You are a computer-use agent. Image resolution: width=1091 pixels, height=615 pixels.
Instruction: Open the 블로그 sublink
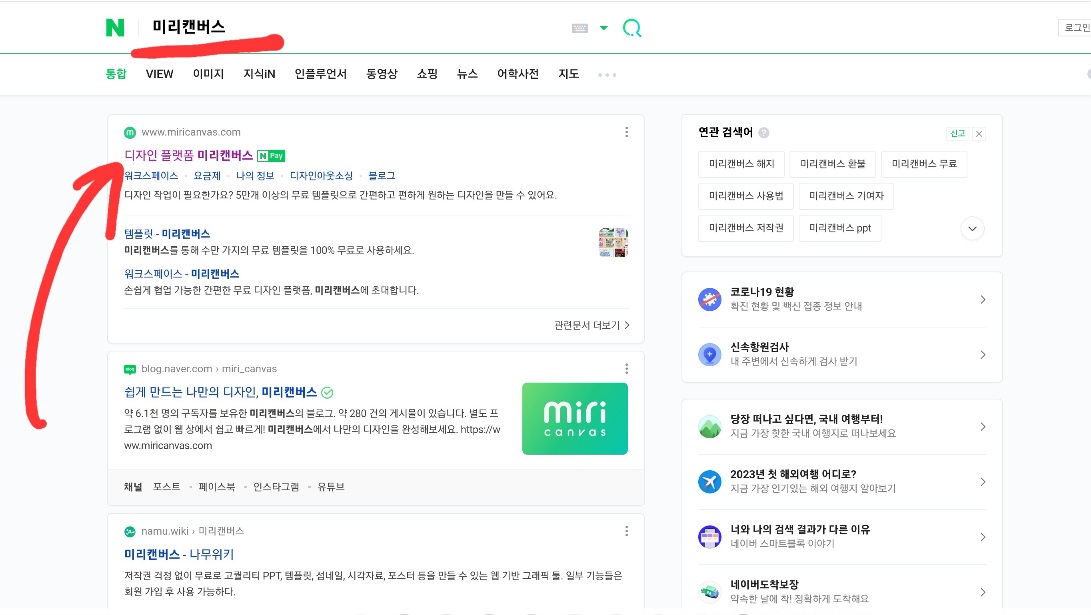381,176
